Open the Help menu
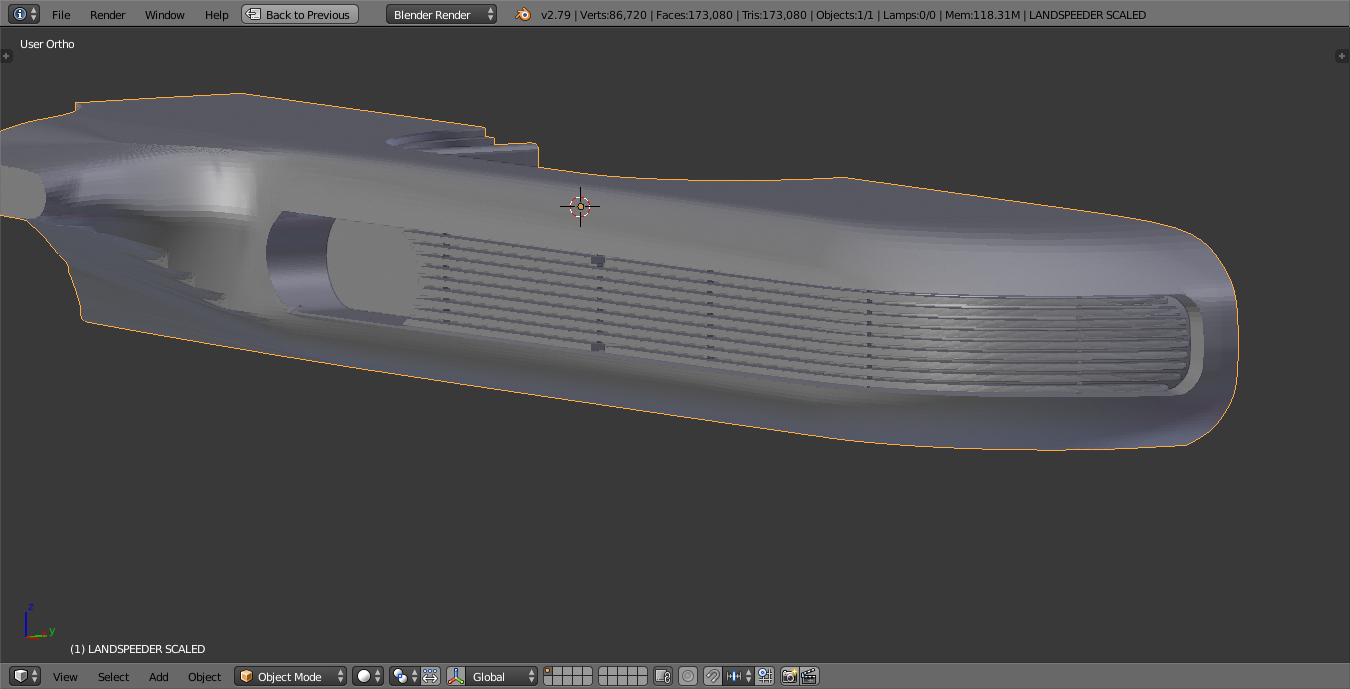Screen dimensions: 1350x689 (x=216, y=15)
